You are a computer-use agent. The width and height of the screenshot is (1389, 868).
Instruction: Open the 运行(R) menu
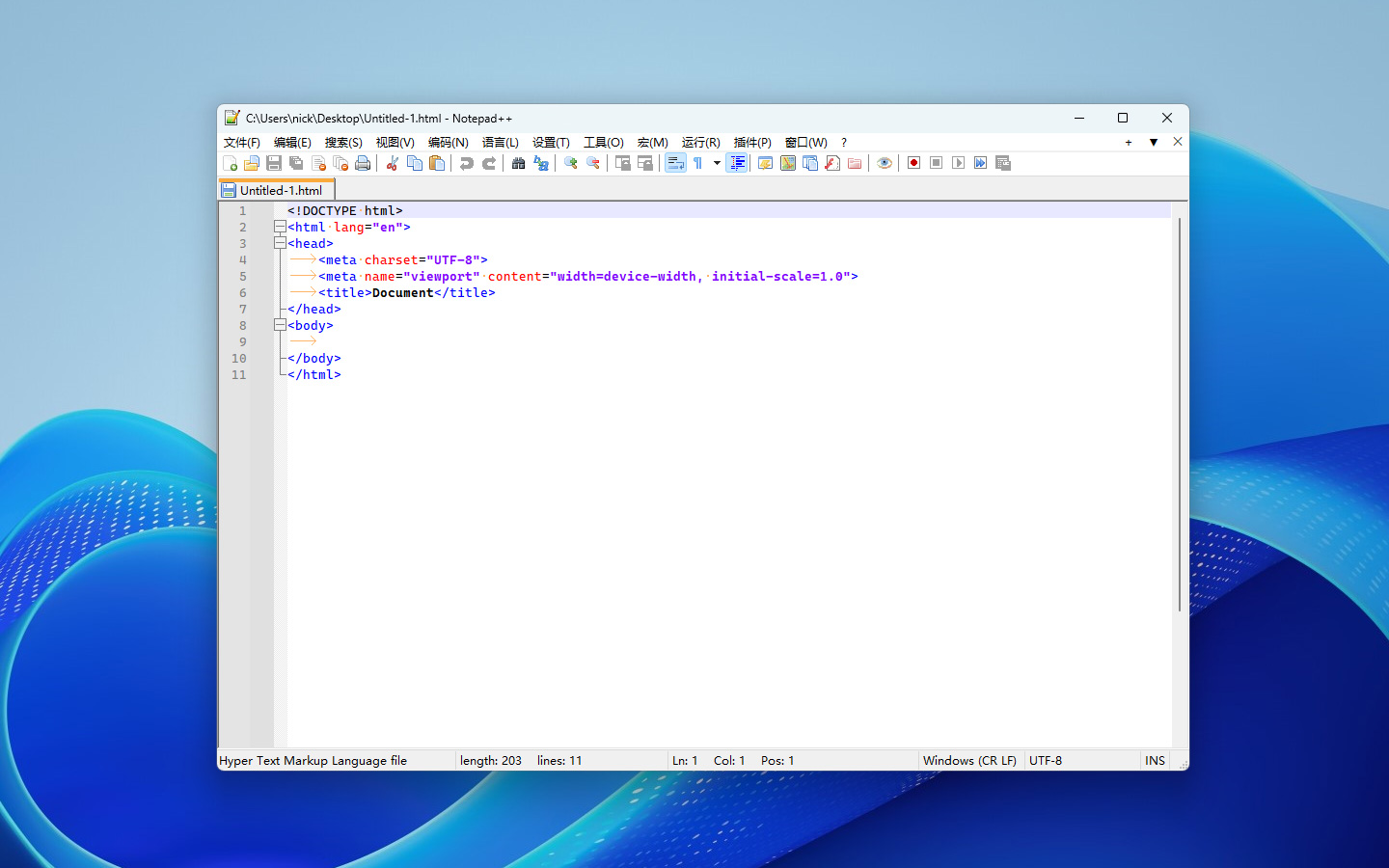coord(701,142)
